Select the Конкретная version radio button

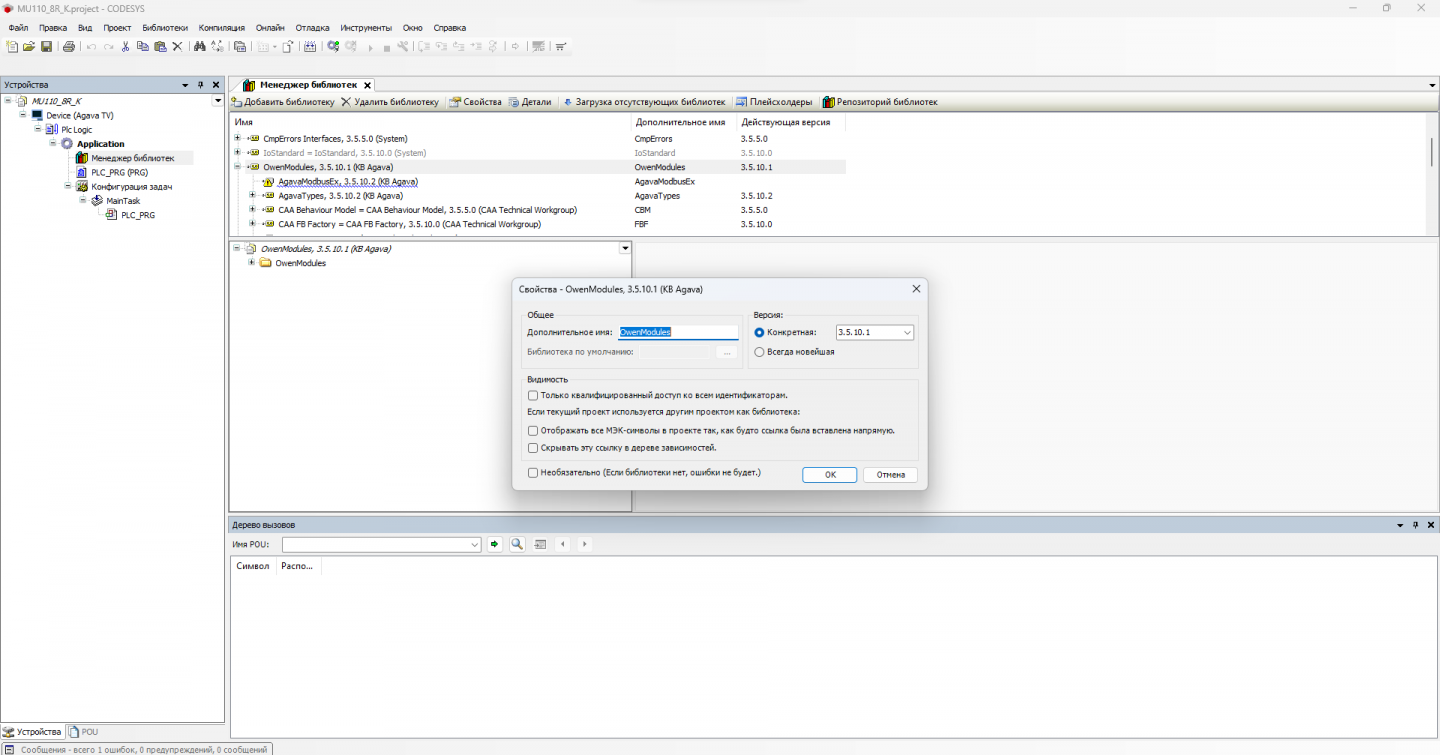[x=760, y=333]
